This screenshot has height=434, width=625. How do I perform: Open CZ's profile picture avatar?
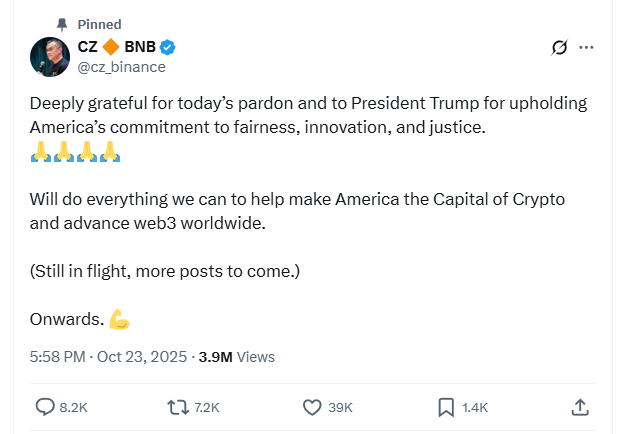49,56
